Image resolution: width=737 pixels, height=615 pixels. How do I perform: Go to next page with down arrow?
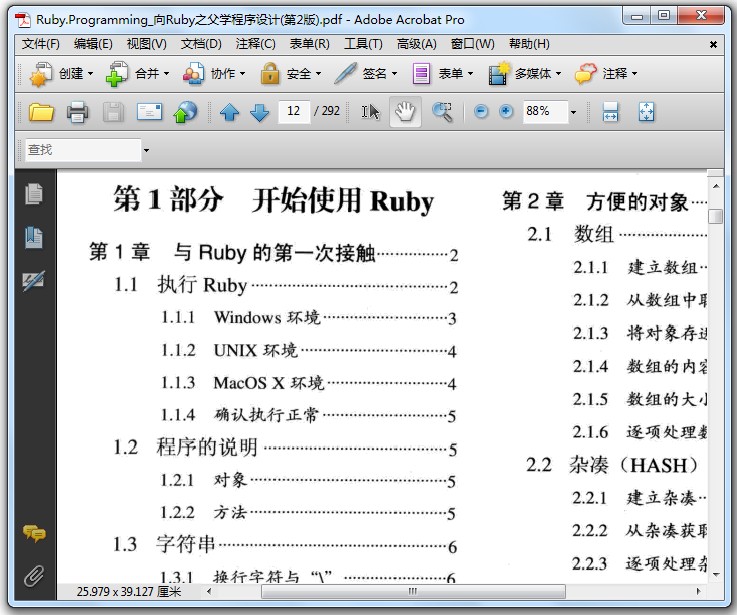click(259, 112)
